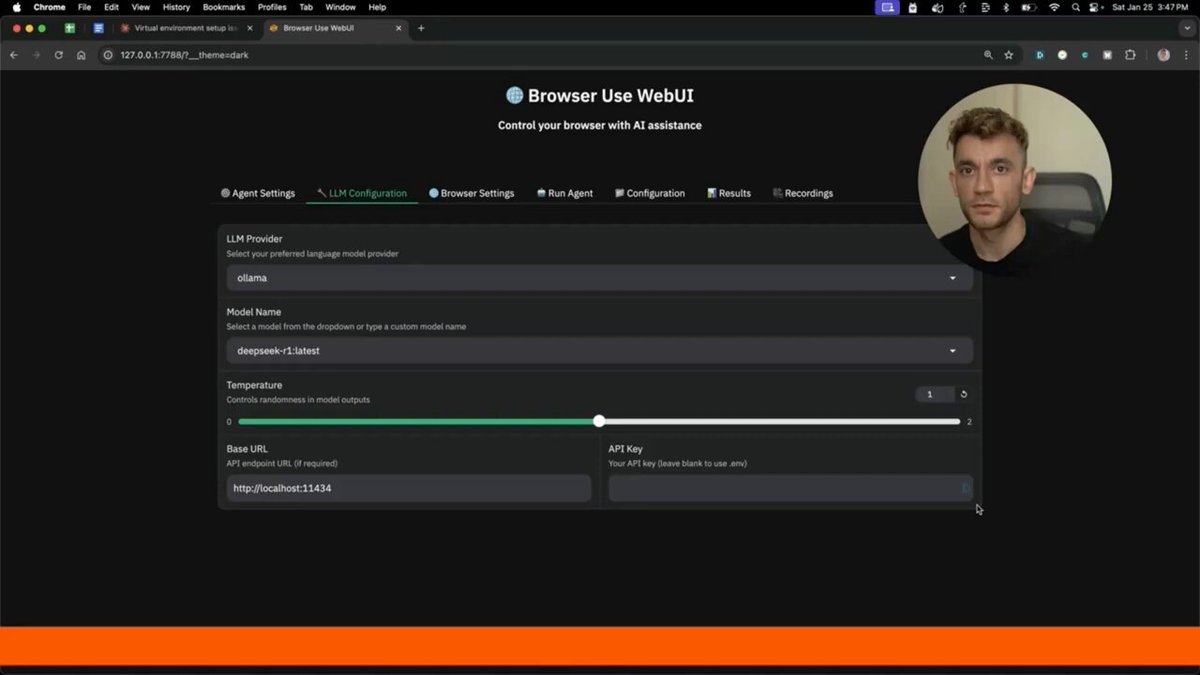Reload the current page
The image size is (1200, 675).
click(59, 55)
